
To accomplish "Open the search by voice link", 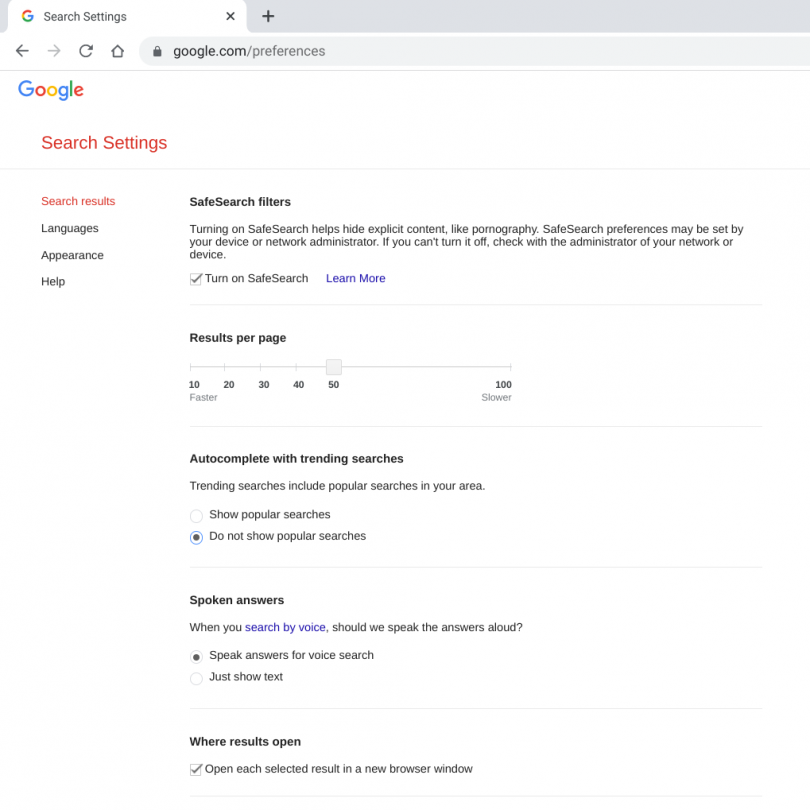I will point(283,627).
